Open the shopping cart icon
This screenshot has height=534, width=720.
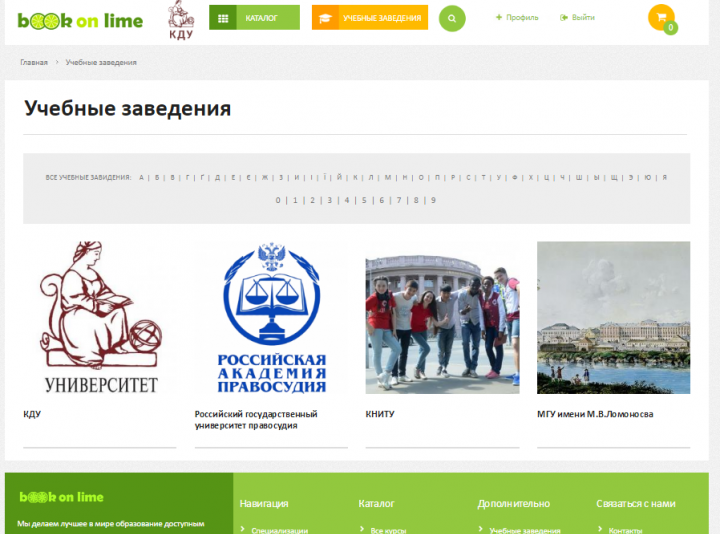662,18
